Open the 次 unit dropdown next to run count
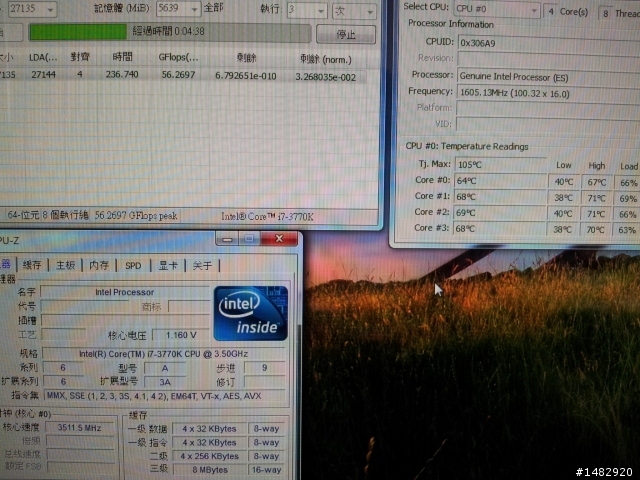640x480 pixels. point(354,11)
